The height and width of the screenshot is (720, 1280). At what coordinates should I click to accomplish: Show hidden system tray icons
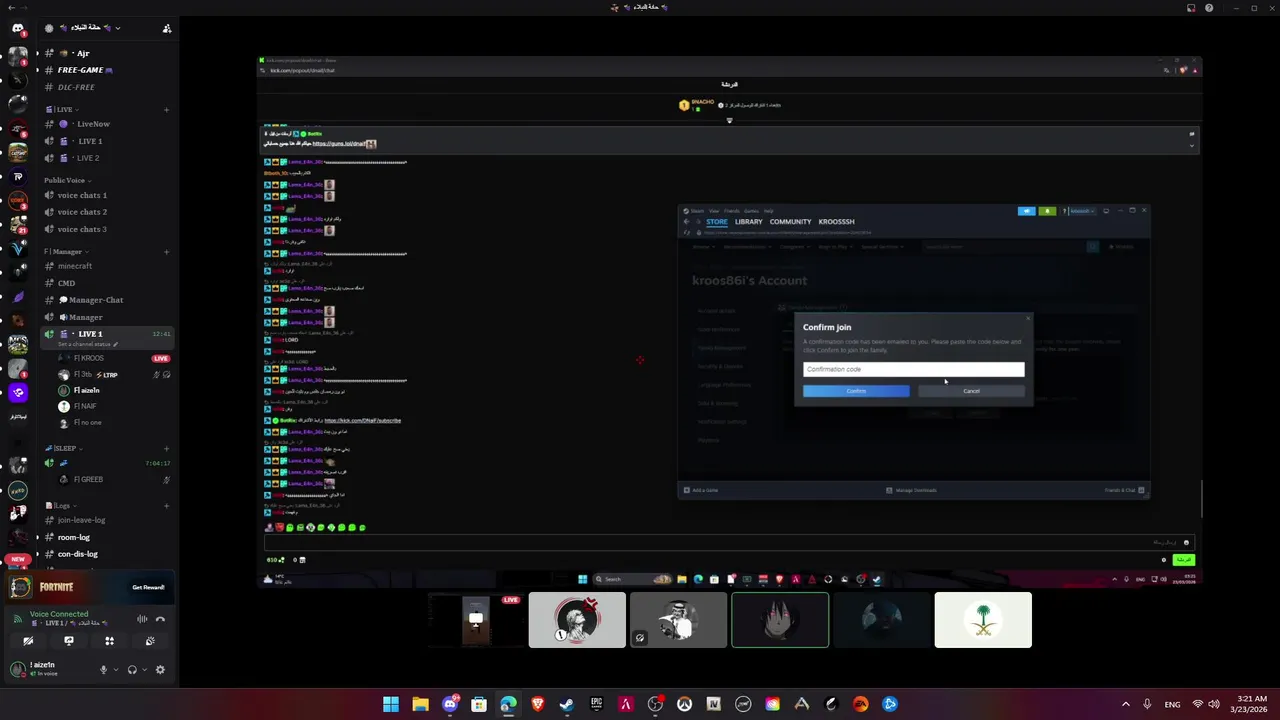1125,704
